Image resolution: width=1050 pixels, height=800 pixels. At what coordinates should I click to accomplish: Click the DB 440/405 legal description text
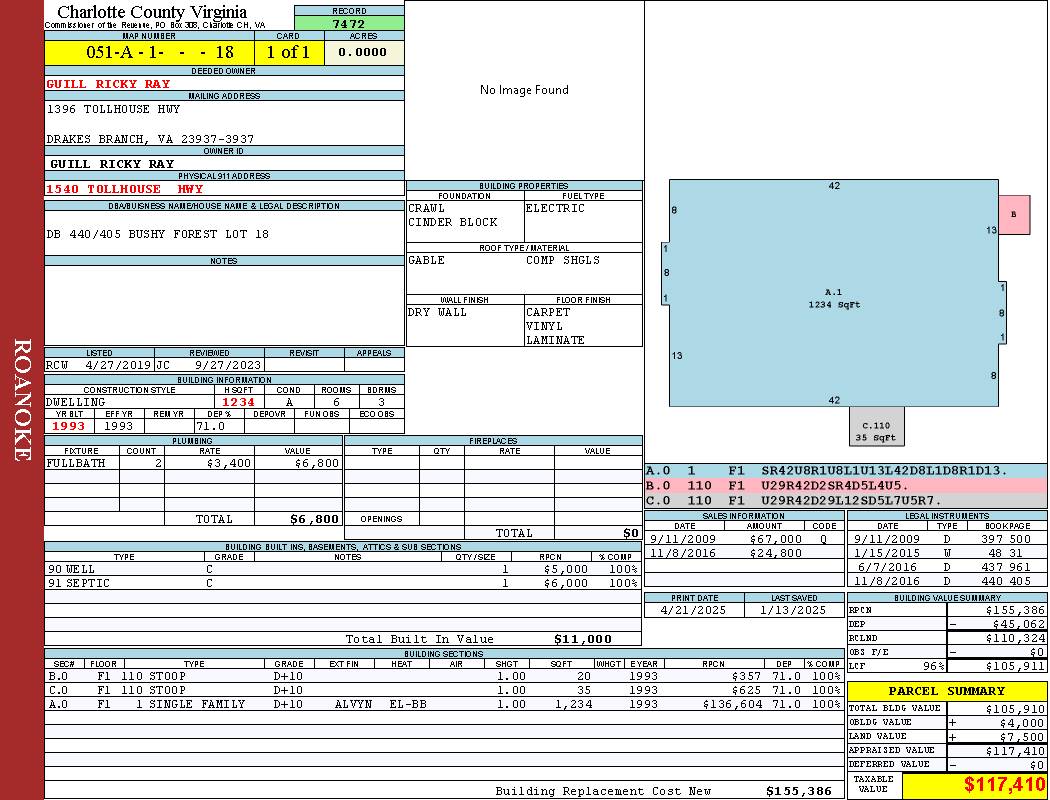(x=158, y=234)
